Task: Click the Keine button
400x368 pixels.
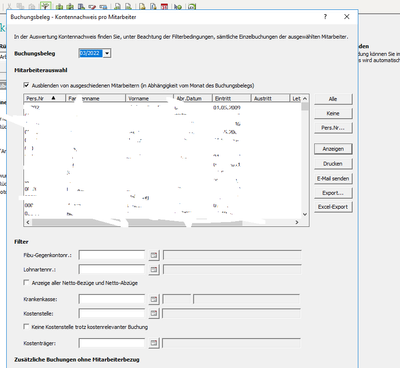Action: coord(333,113)
